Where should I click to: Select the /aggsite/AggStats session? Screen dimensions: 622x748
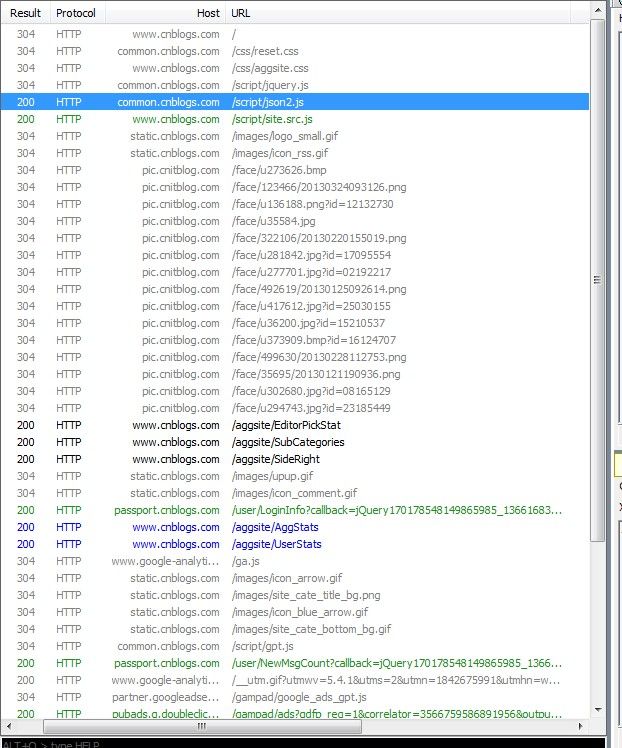click(295, 527)
